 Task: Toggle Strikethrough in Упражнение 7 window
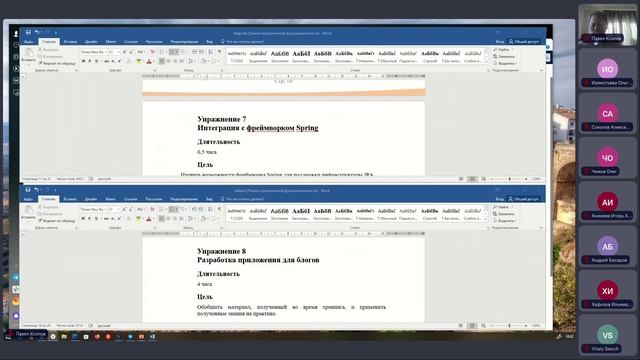(x=107, y=61)
